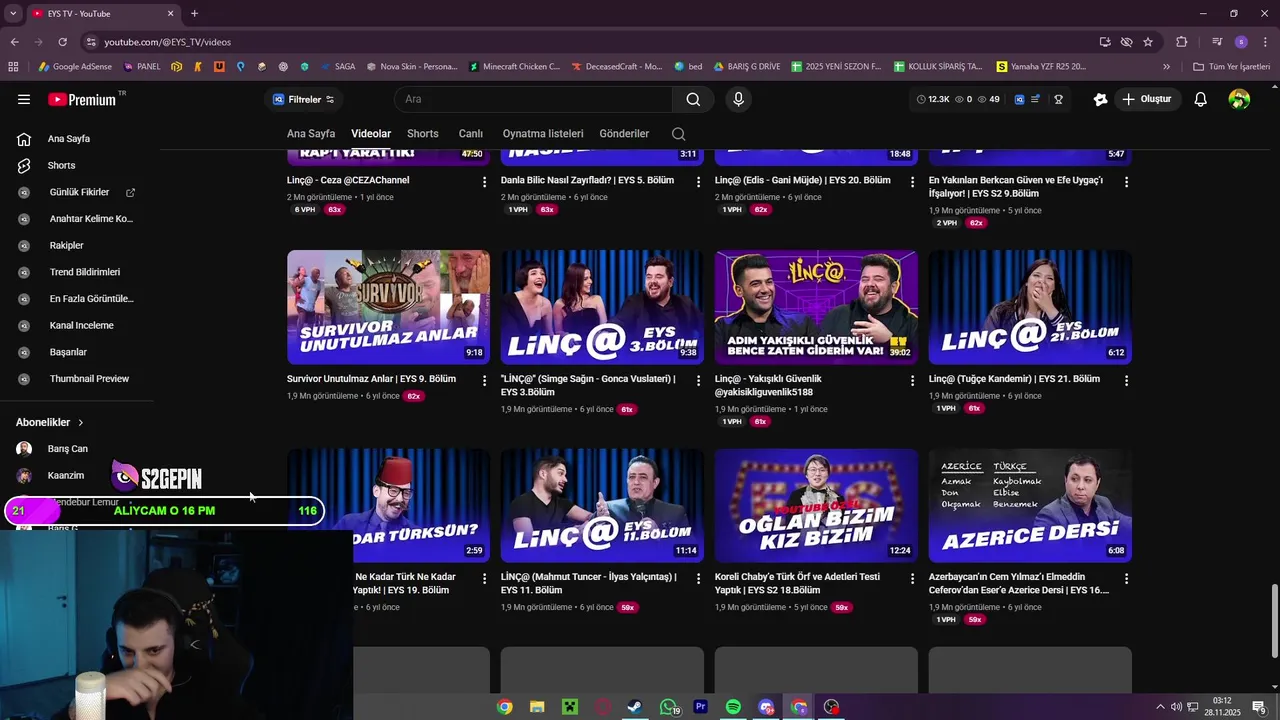This screenshot has width=1280, height=720.
Task: Open video title Survivor Unutulmaz Anlar EYS 9. Bölüm
Action: point(371,379)
